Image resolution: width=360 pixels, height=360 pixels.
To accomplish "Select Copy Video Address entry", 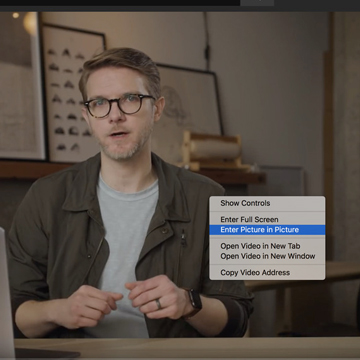I will [x=267, y=273].
